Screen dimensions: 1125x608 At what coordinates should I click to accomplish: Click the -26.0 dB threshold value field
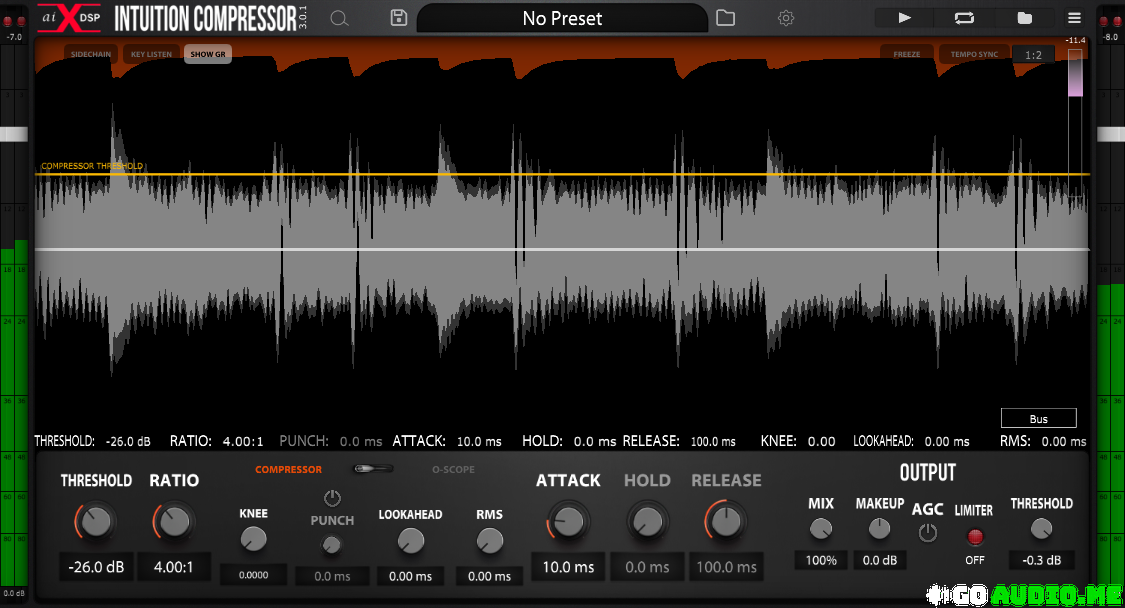[x=96, y=567]
